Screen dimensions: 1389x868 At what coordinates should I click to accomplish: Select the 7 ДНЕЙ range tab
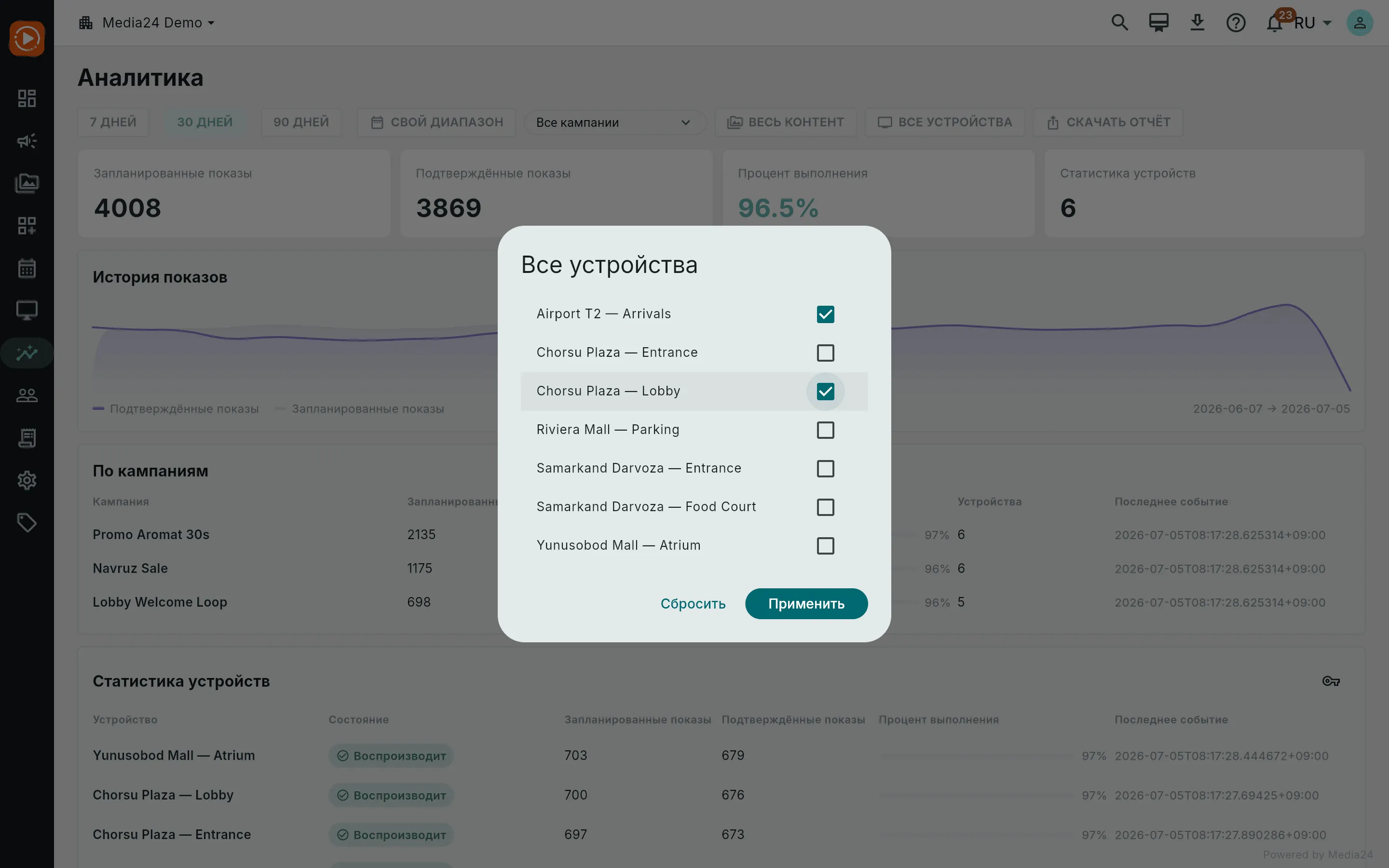coord(113,122)
